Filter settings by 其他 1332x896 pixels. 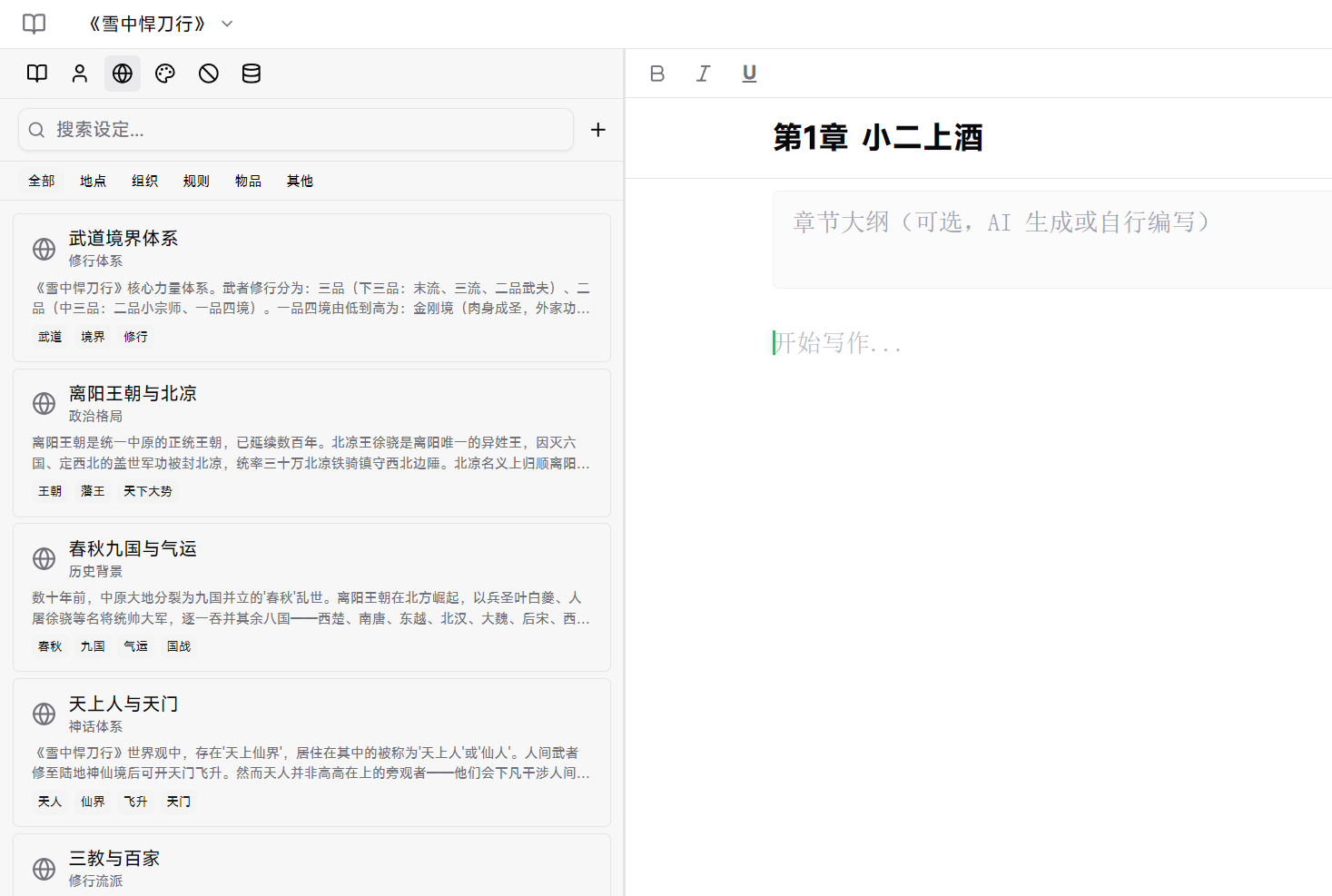(x=300, y=181)
